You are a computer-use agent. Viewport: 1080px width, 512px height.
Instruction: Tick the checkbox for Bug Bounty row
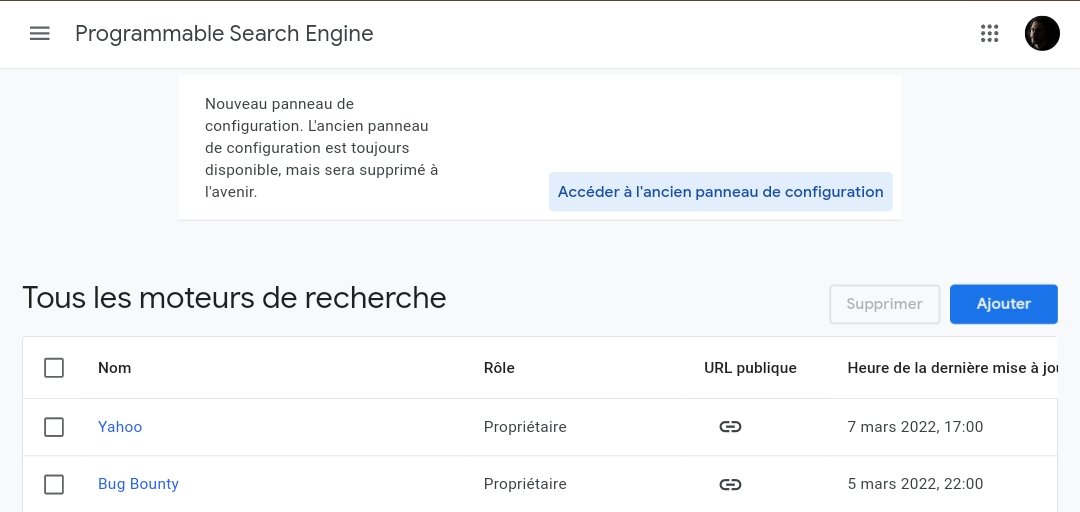click(x=54, y=484)
